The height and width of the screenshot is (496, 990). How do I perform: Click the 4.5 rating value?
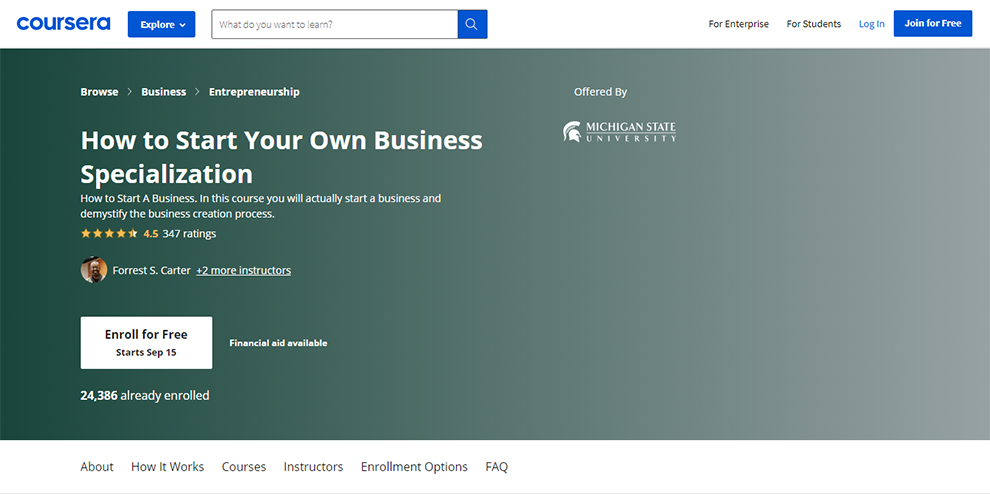(151, 233)
